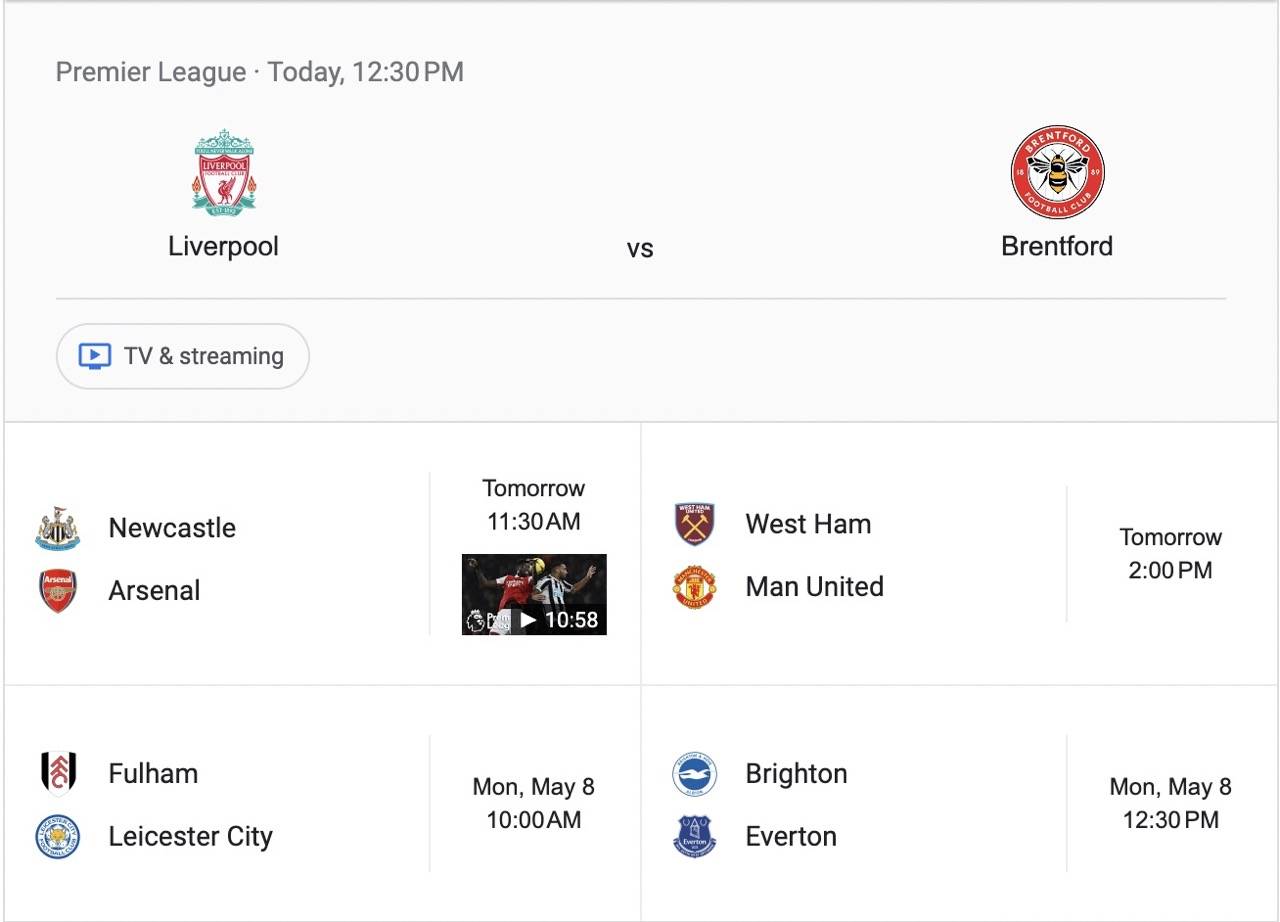The height and width of the screenshot is (922, 1280).
Task: Play the Newcastle vs Arsenal 10:58 video
Action: pos(534,595)
